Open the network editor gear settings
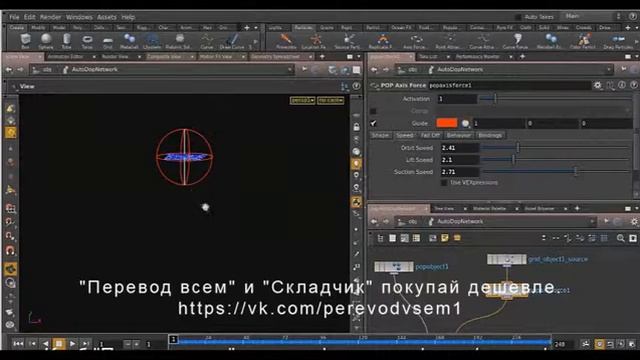Screen dimensions: 640x360 (634, 221)
